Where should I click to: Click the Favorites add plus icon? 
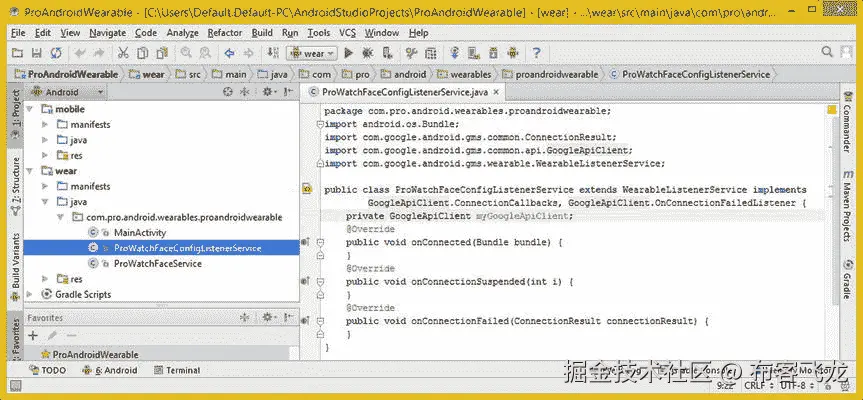tap(33, 335)
